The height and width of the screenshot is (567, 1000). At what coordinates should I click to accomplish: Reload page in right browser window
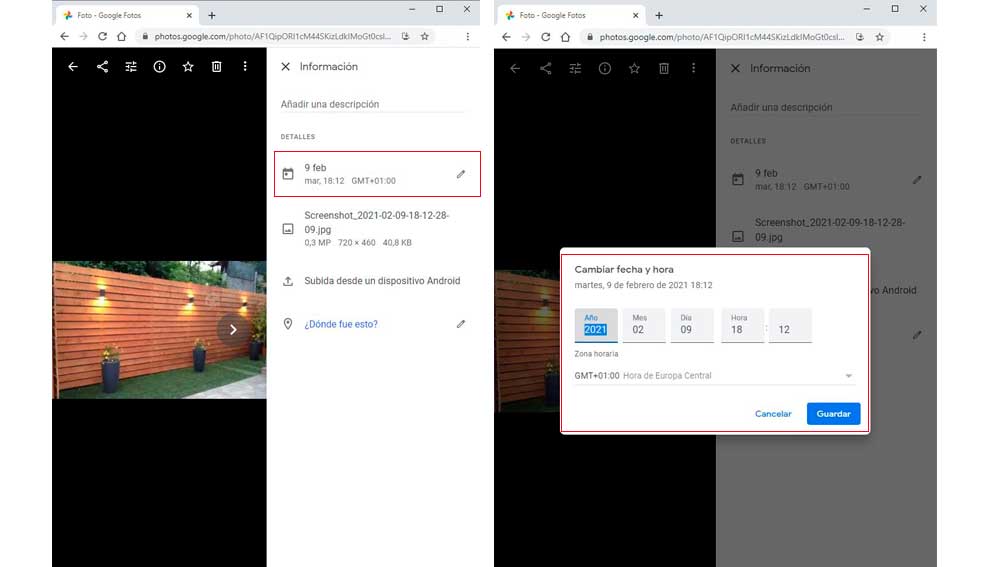tap(545, 37)
